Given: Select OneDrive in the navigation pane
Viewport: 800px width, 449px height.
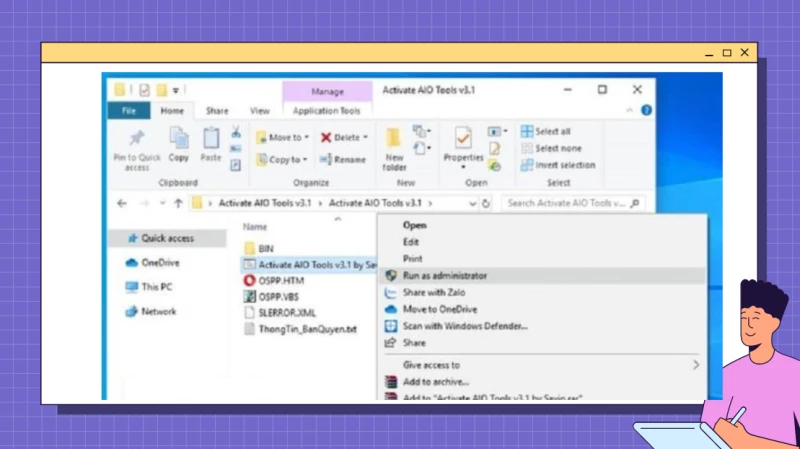Looking at the screenshot, I should point(159,263).
